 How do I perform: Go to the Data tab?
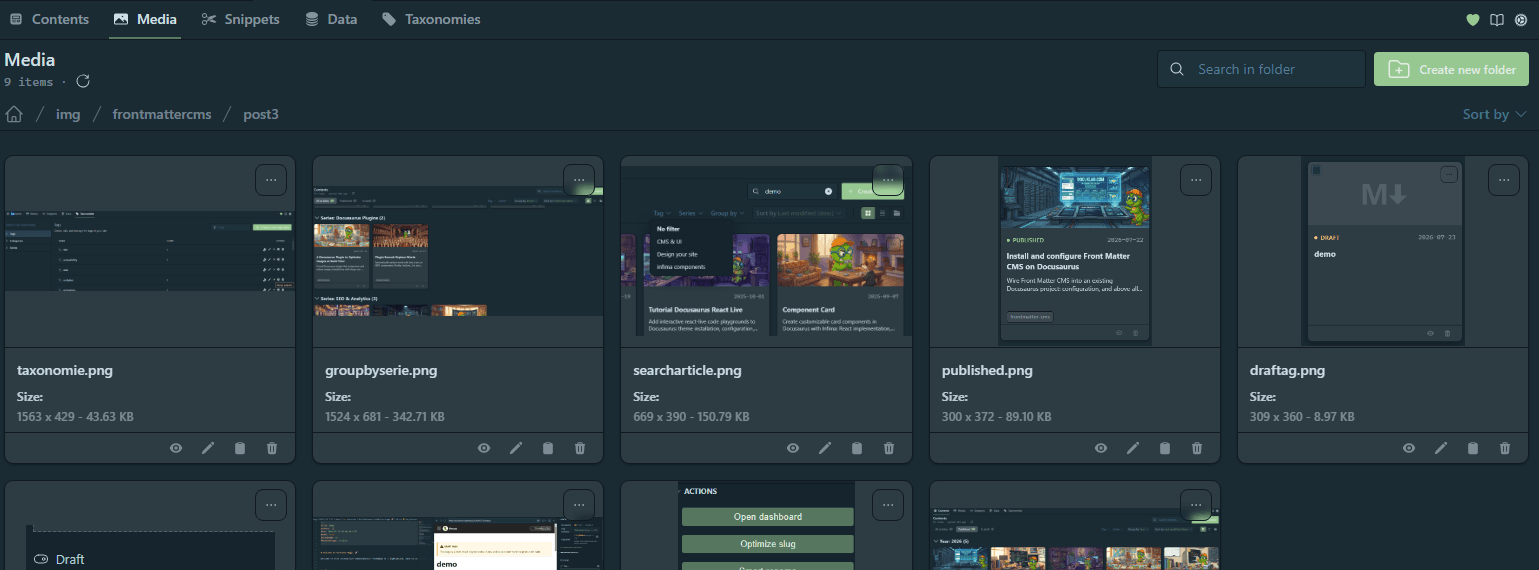(331, 19)
